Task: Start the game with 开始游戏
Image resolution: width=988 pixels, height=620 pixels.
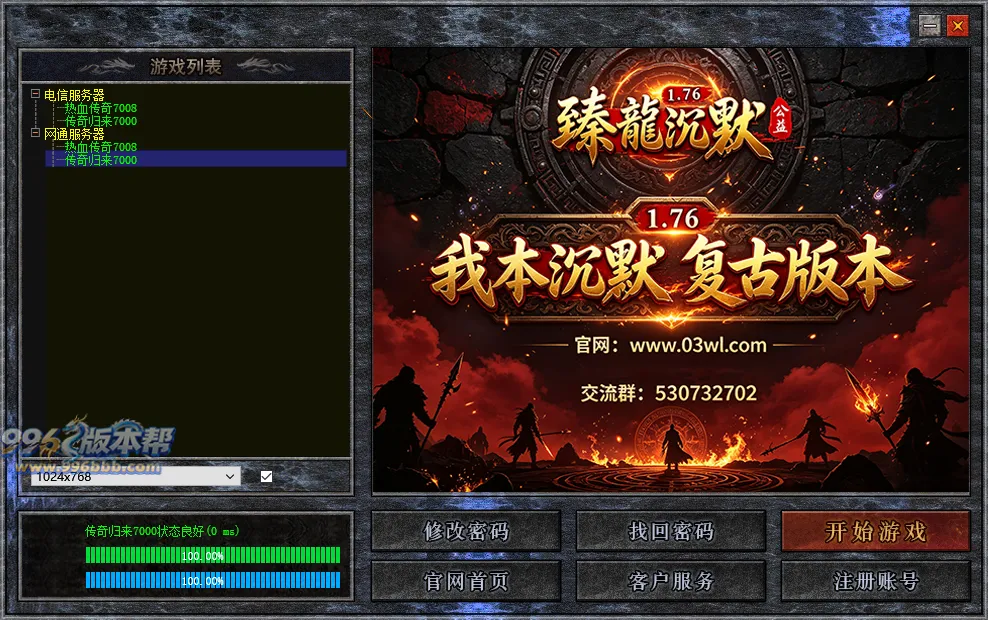Action: point(875,531)
